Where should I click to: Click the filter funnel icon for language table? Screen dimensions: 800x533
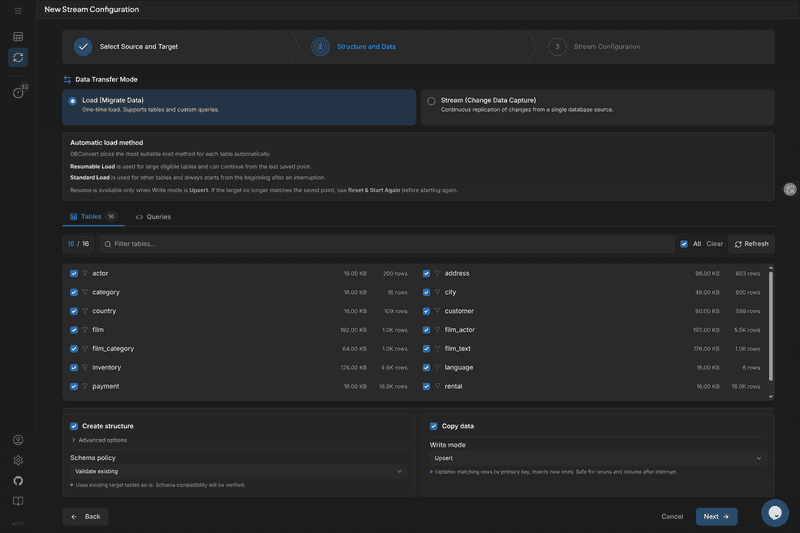coord(437,368)
